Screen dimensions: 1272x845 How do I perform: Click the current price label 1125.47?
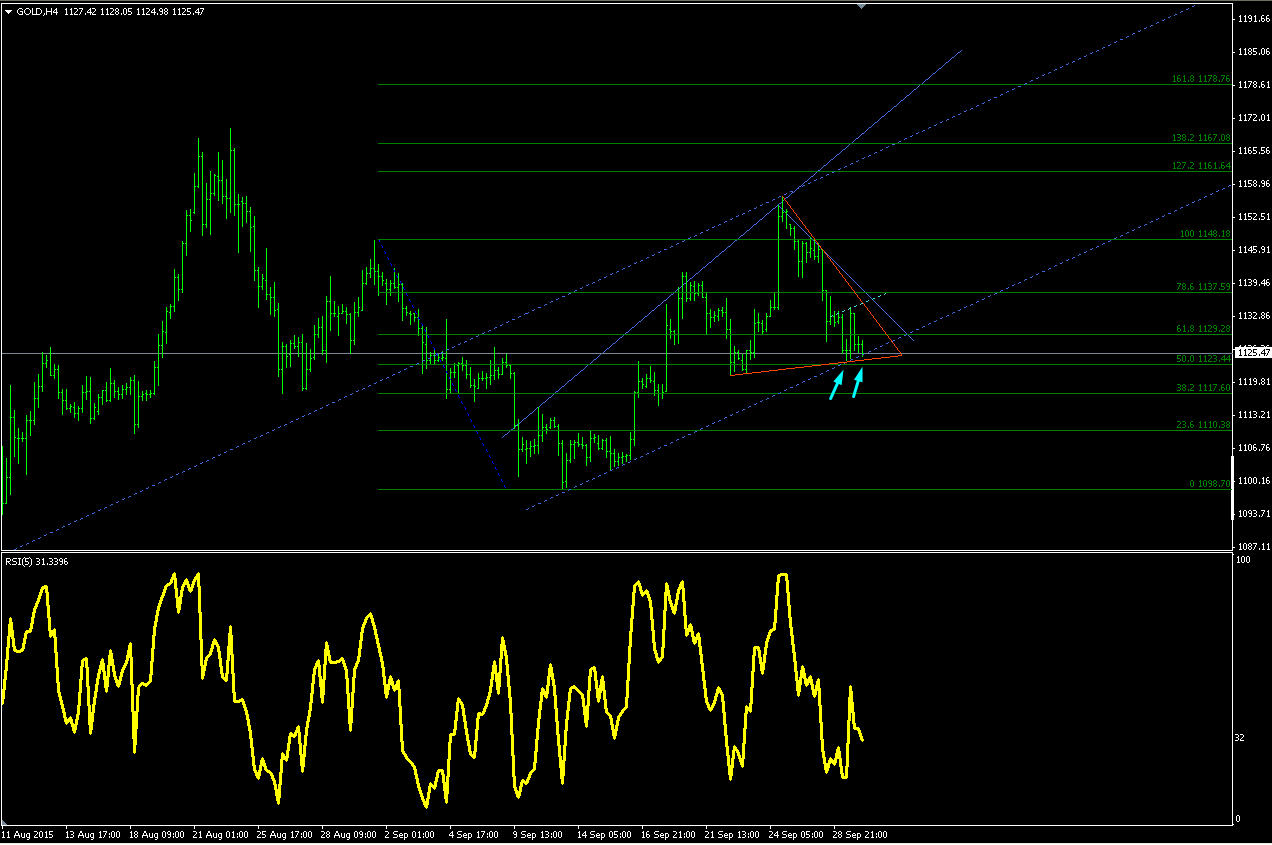coord(1253,352)
